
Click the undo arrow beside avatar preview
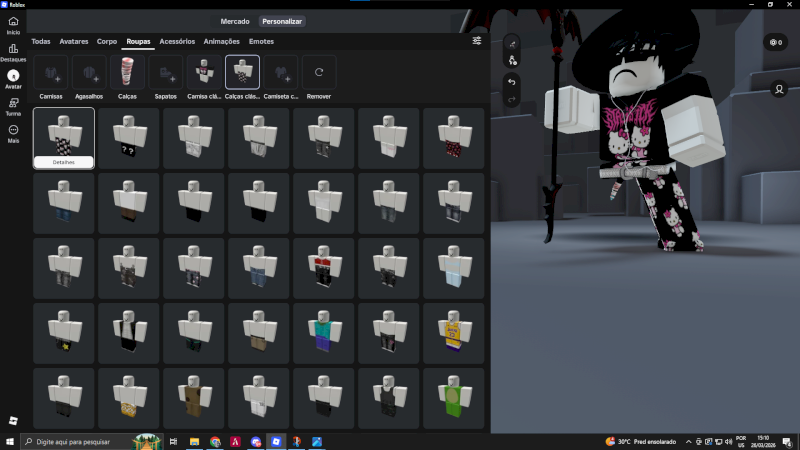[512, 81]
